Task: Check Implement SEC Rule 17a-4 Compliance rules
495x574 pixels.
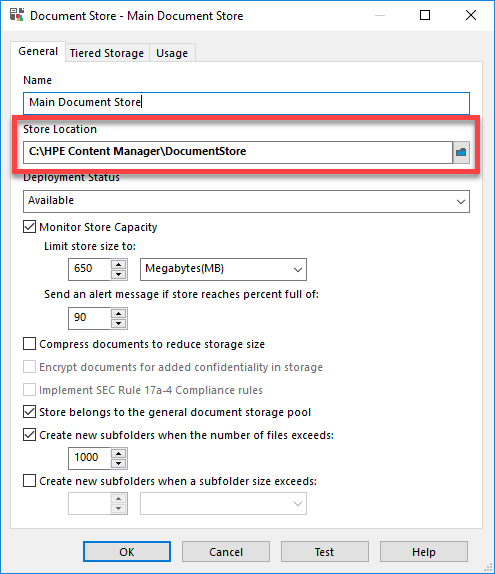Action: (x=29, y=390)
